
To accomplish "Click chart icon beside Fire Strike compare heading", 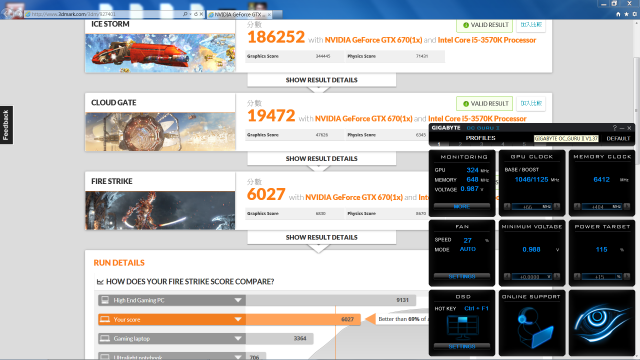I will [x=100, y=282].
